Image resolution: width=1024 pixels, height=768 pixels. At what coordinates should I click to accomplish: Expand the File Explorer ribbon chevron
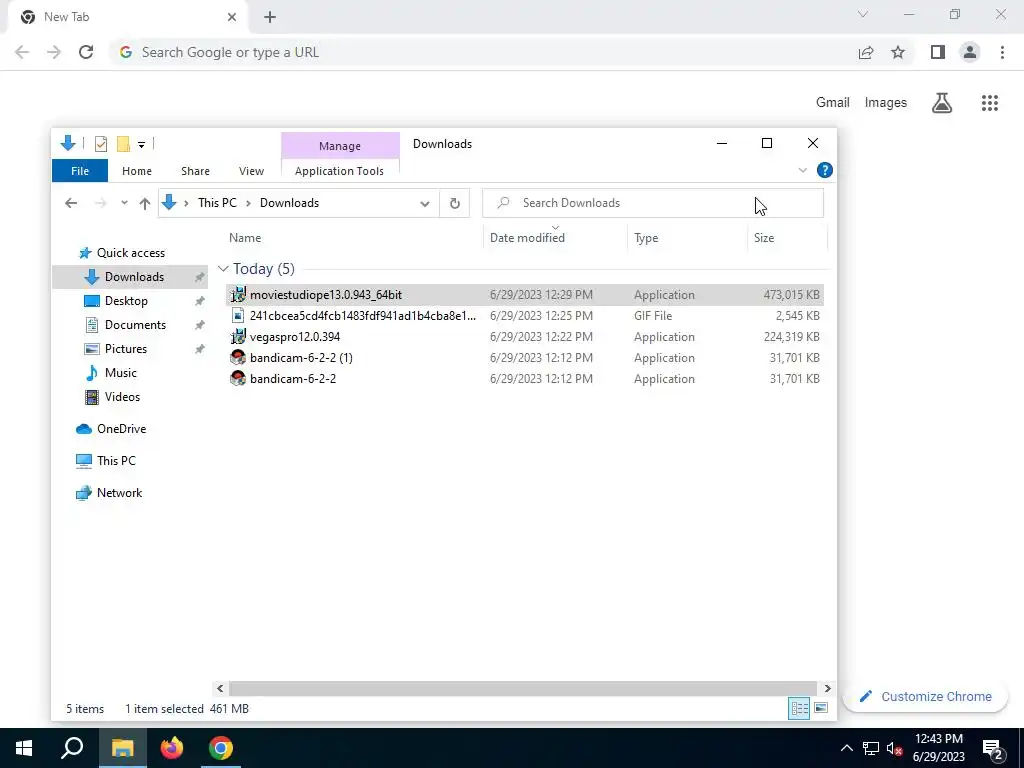point(803,170)
